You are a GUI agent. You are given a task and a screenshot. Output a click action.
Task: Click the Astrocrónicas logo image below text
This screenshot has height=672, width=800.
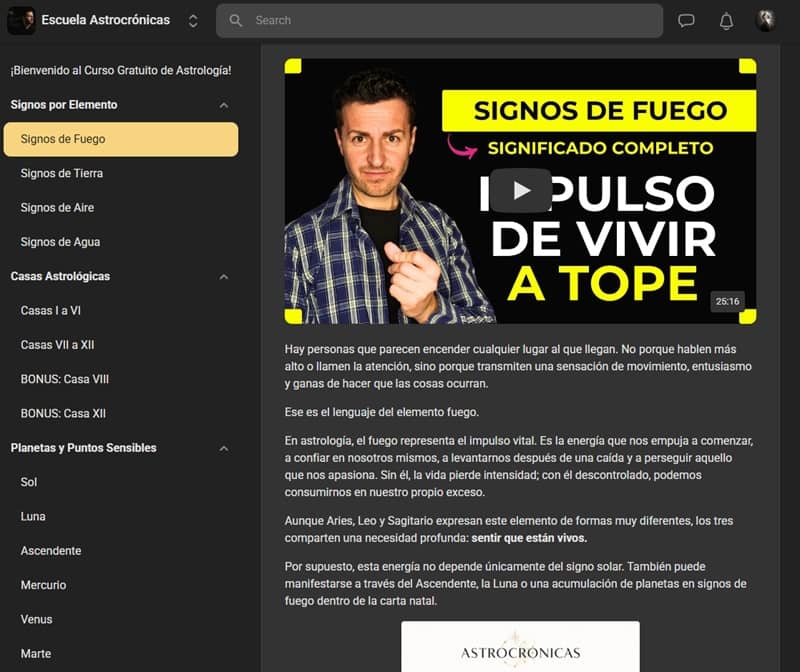(x=520, y=646)
